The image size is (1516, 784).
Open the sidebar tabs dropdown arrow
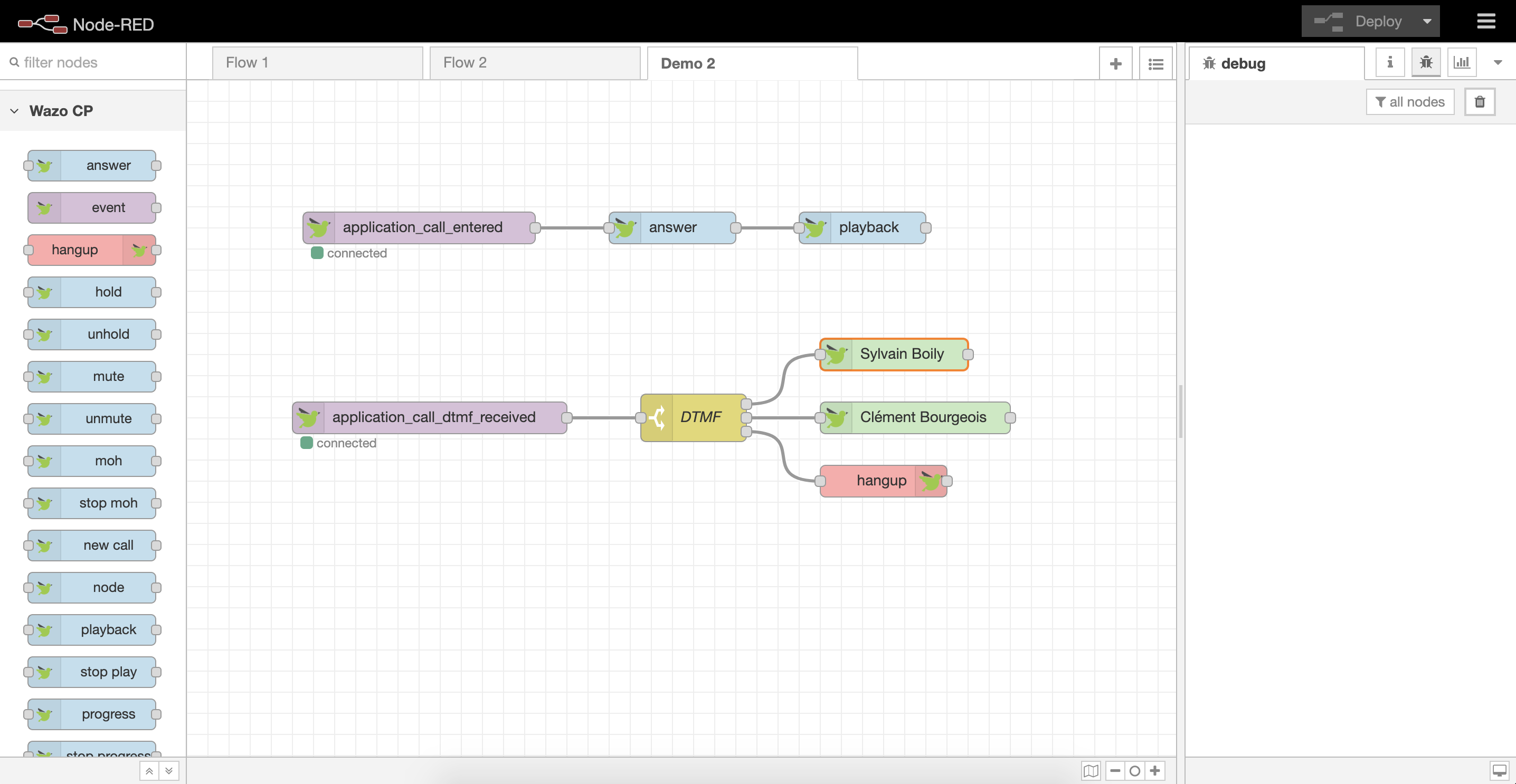coord(1498,62)
